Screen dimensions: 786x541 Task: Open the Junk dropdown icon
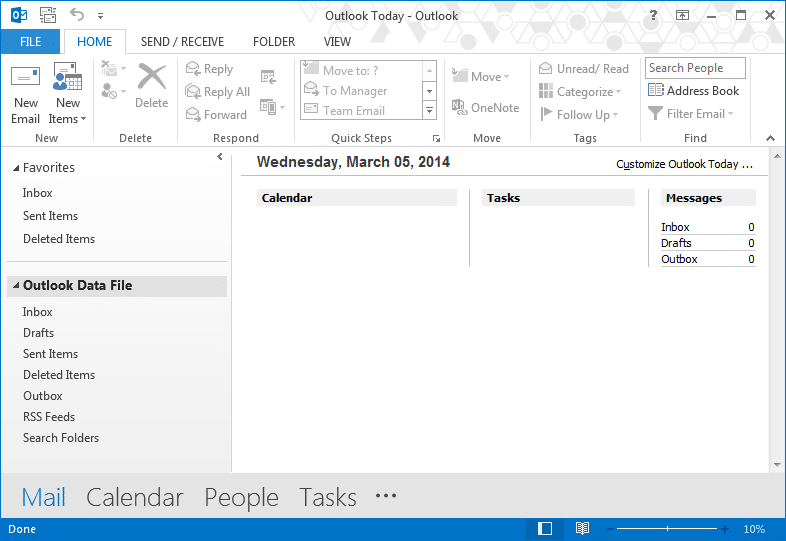coord(113,91)
